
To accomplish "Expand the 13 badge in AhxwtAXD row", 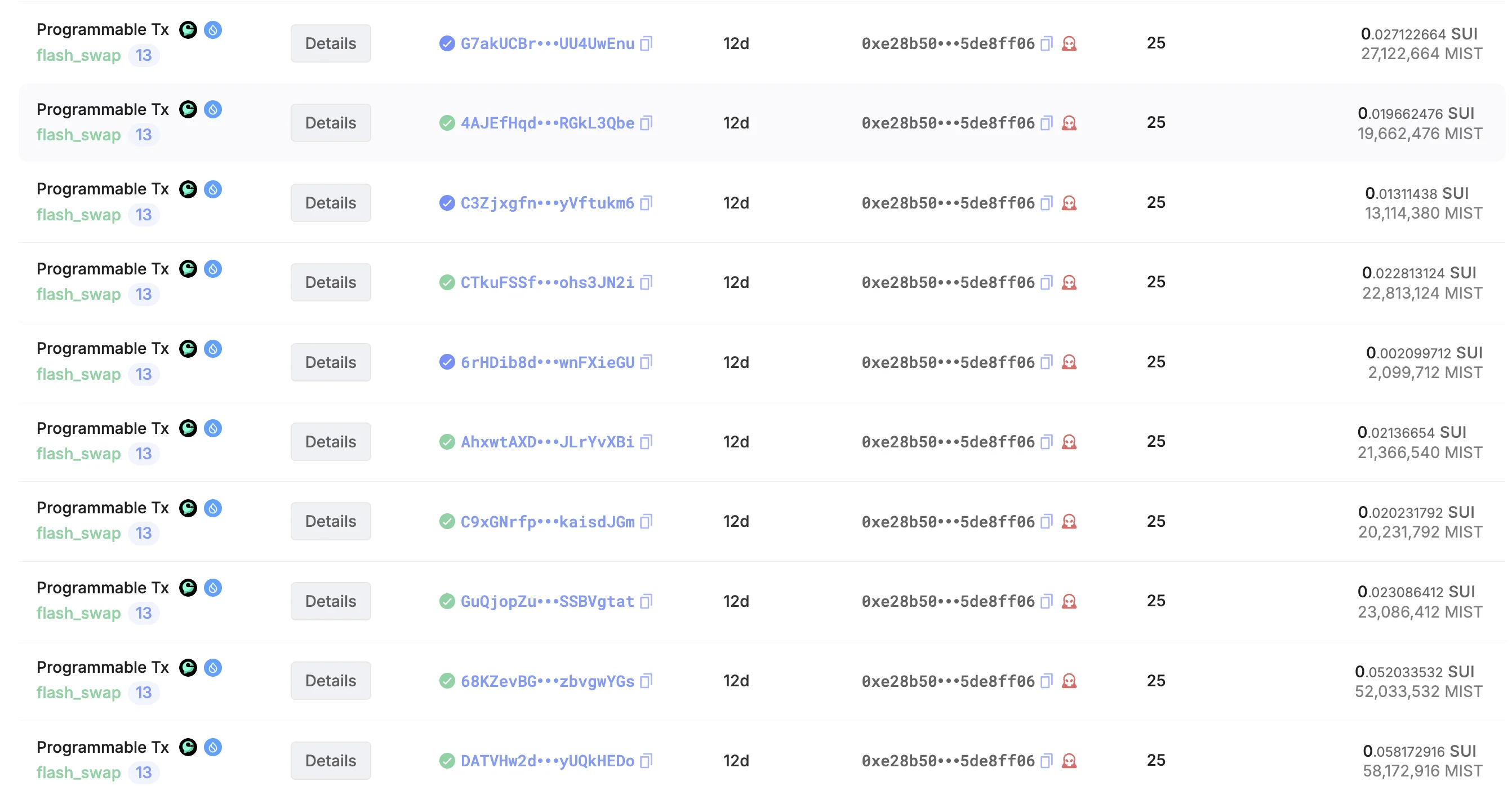I will coord(144,454).
